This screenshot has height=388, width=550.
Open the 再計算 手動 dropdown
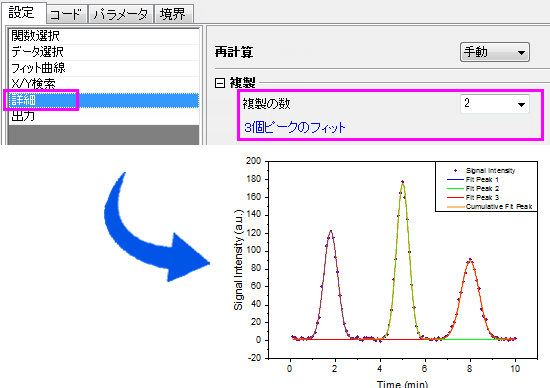point(495,52)
